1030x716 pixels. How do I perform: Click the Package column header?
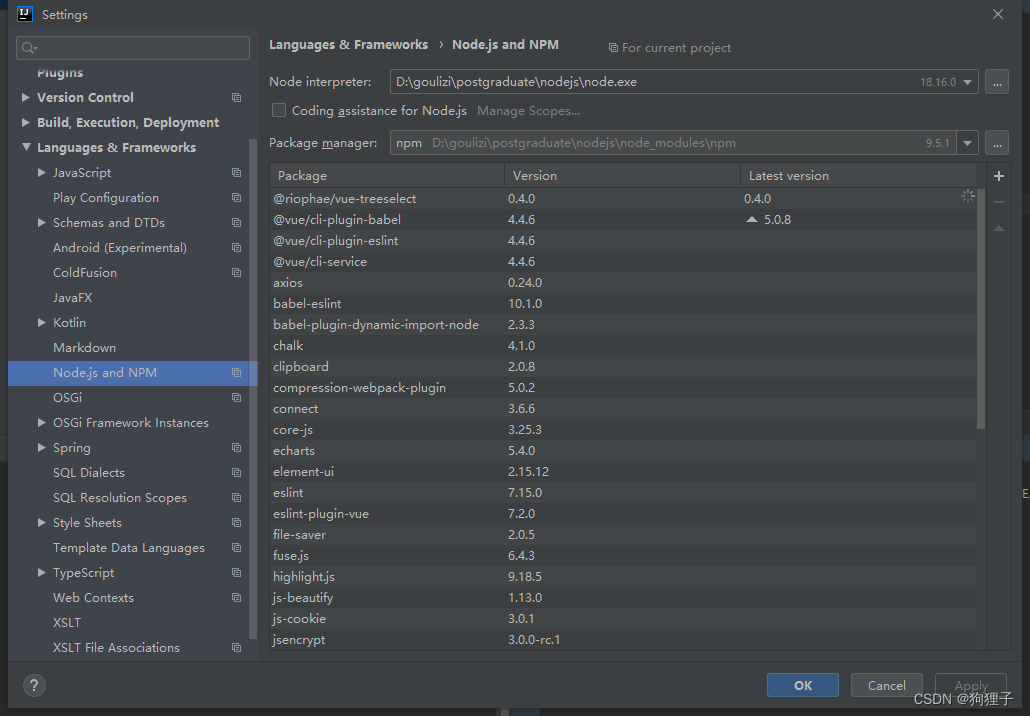pyautogui.click(x=388, y=175)
